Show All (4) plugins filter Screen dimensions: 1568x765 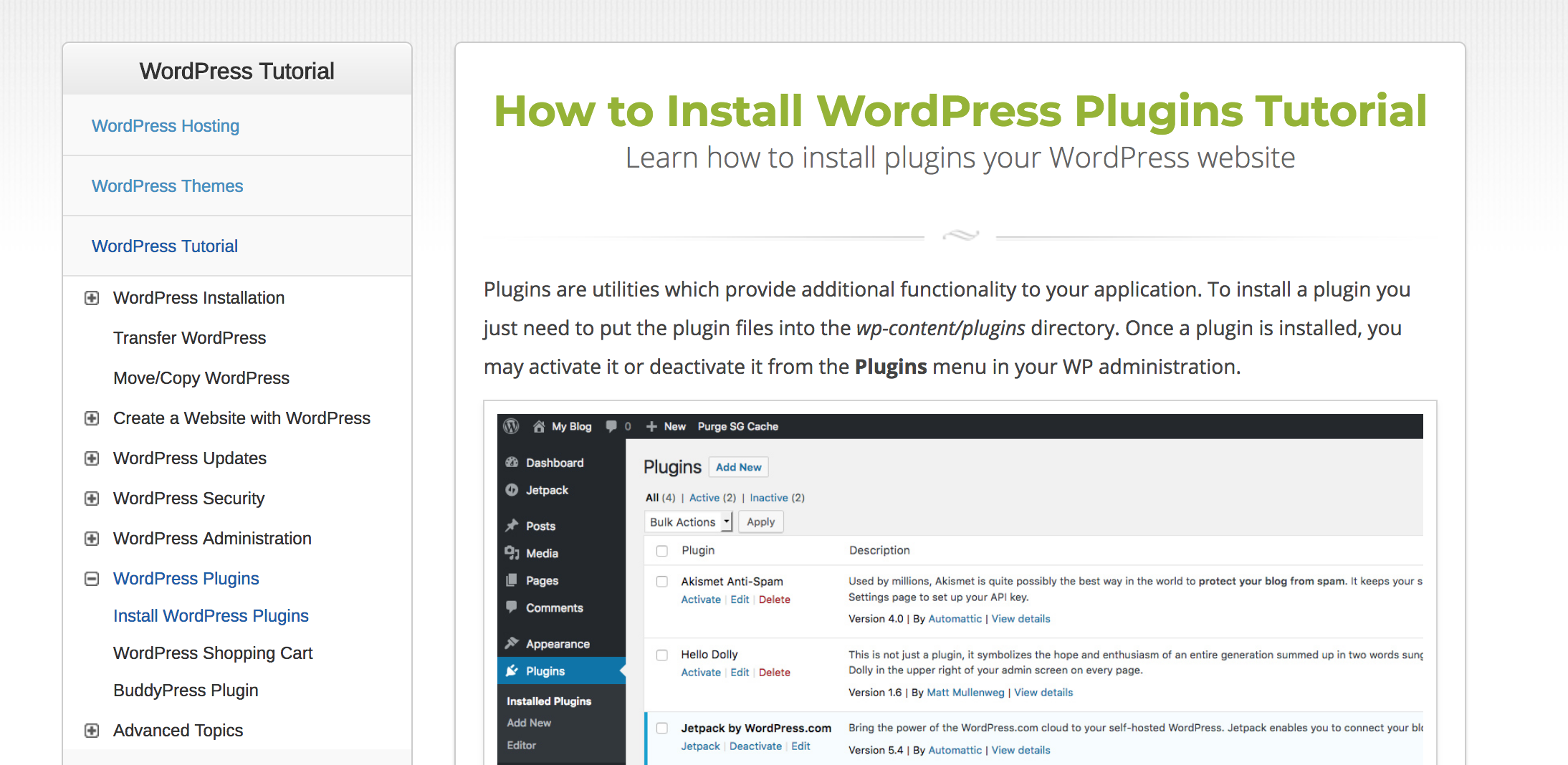[661, 498]
